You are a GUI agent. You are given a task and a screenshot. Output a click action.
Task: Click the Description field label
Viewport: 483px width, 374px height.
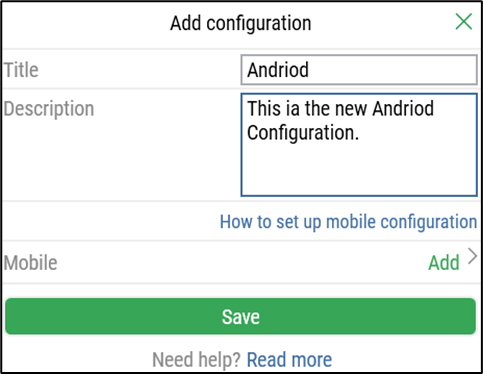coord(49,109)
